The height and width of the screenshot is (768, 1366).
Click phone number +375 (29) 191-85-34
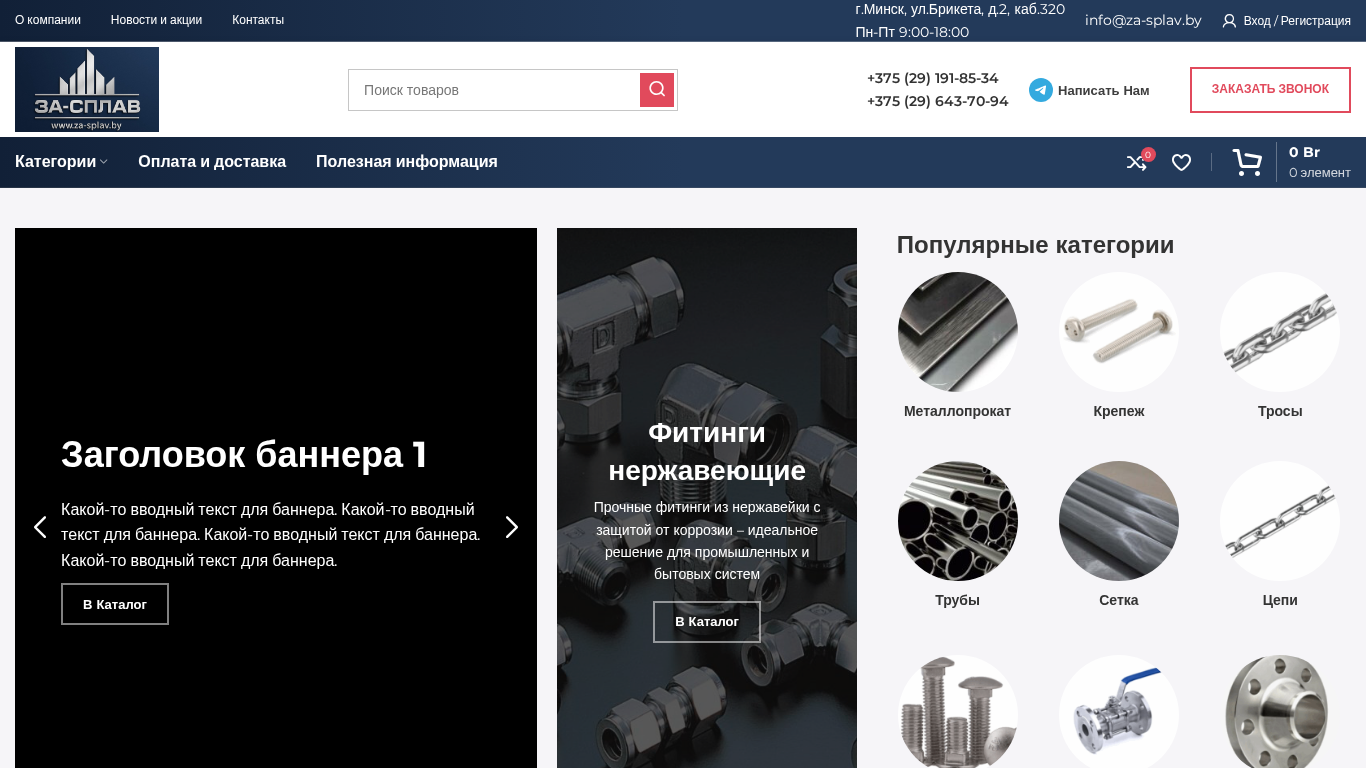pyautogui.click(x=932, y=78)
